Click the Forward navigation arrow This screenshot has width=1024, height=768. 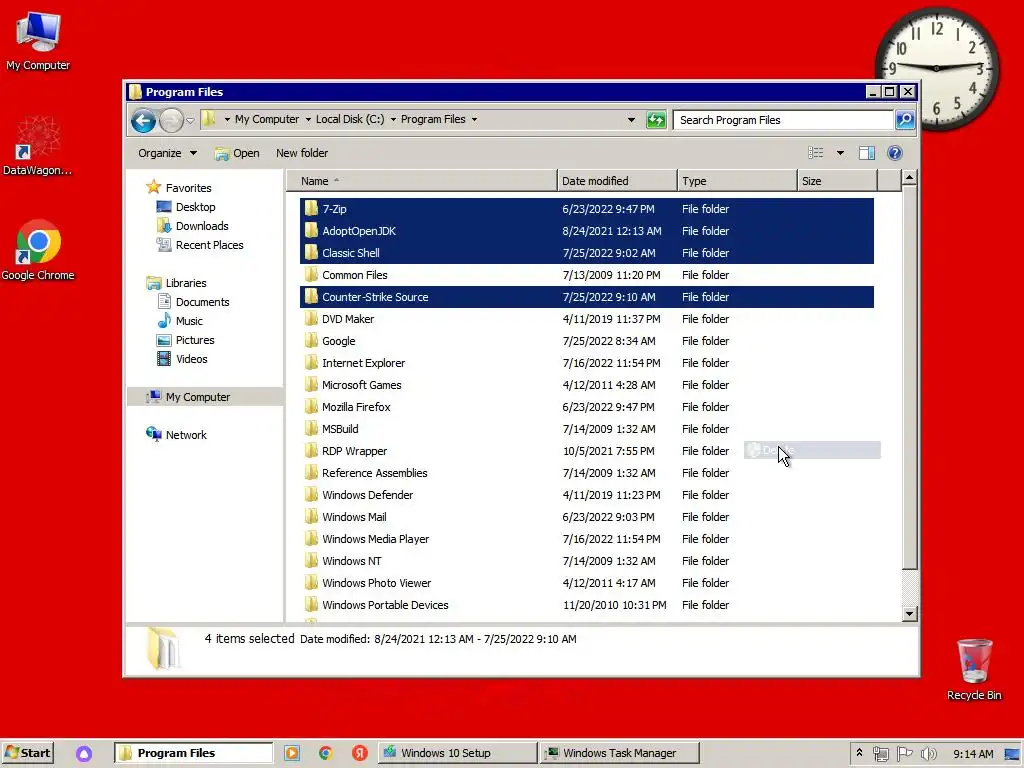coord(171,120)
